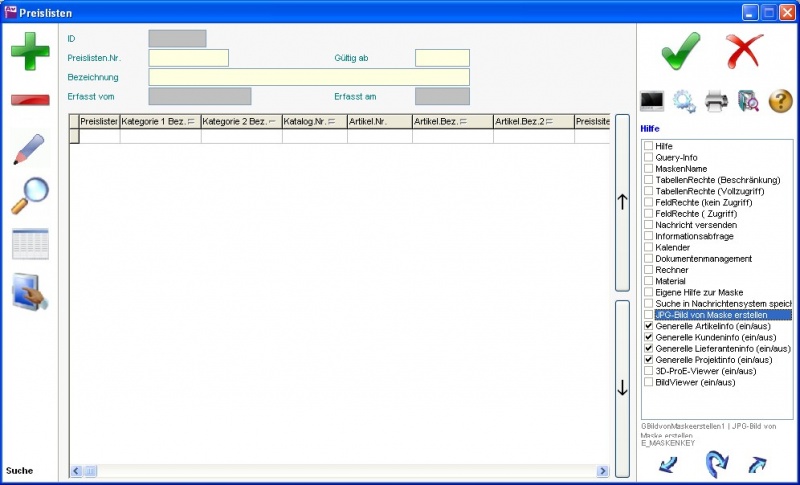The image size is (800, 485).
Task: Click the table list view icon
Action: coord(30,244)
